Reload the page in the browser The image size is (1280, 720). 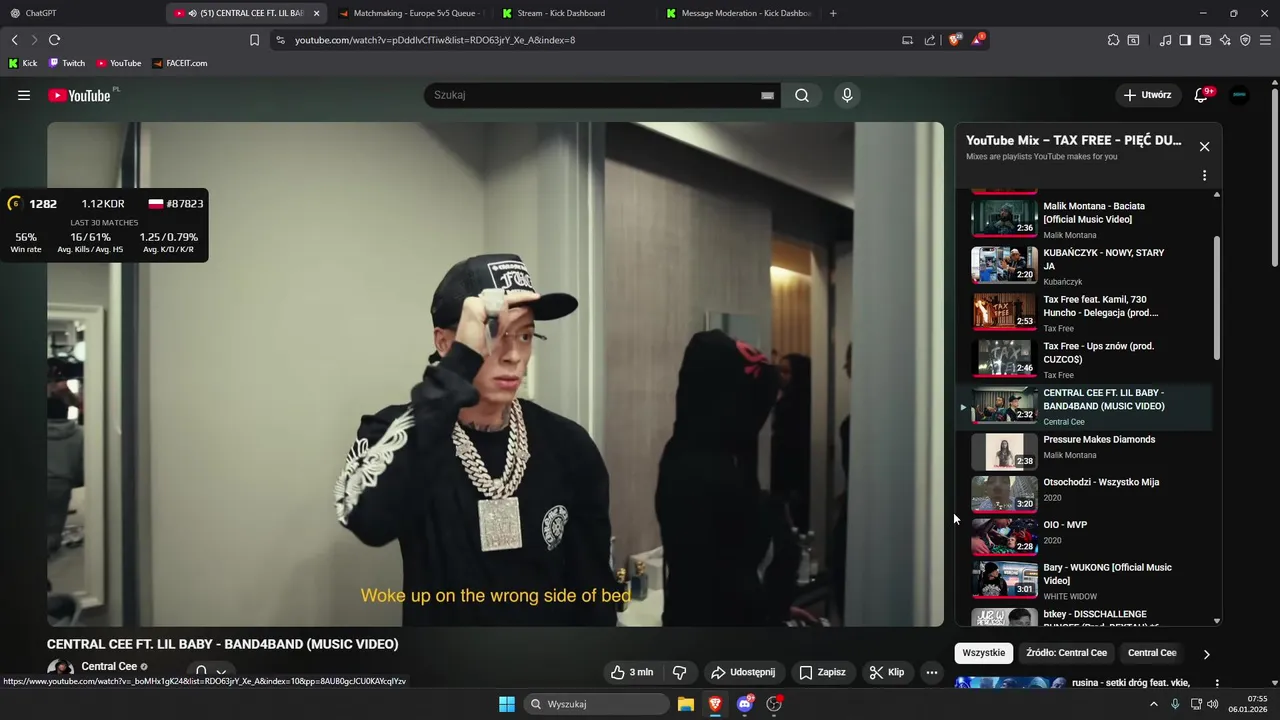tap(54, 40)
